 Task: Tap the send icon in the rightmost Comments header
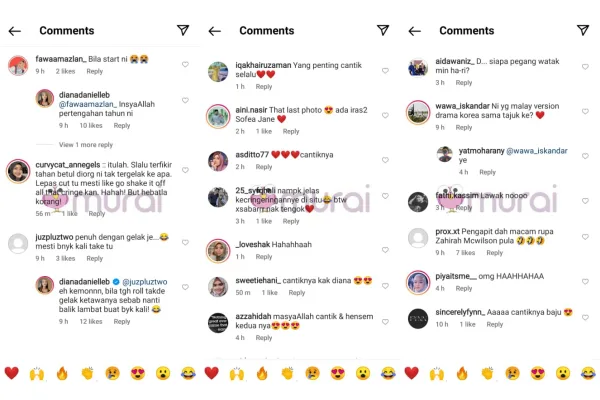583,30
